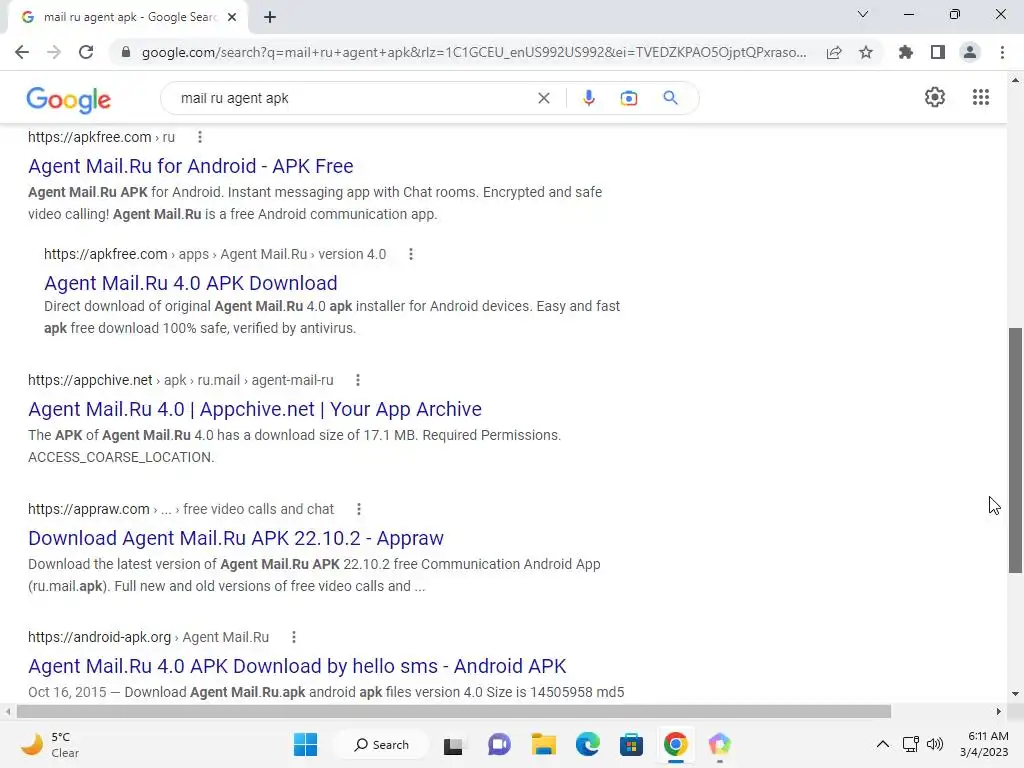This screenshot has width=1024, height=768.
Task: Open Microsoft Store from taskbar
Action: pos(631,744)
